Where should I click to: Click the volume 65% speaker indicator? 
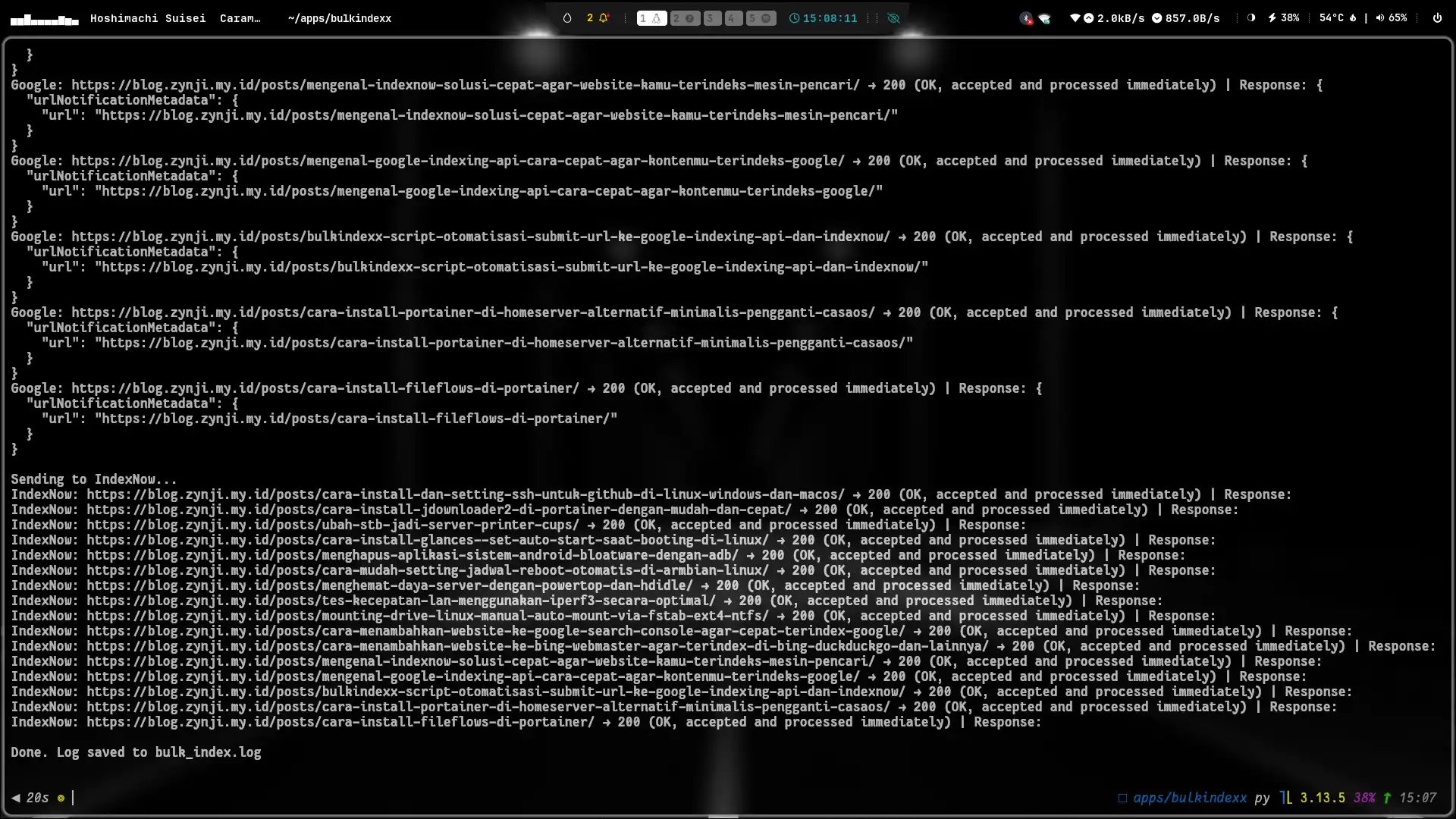[x=1392, y=17]
